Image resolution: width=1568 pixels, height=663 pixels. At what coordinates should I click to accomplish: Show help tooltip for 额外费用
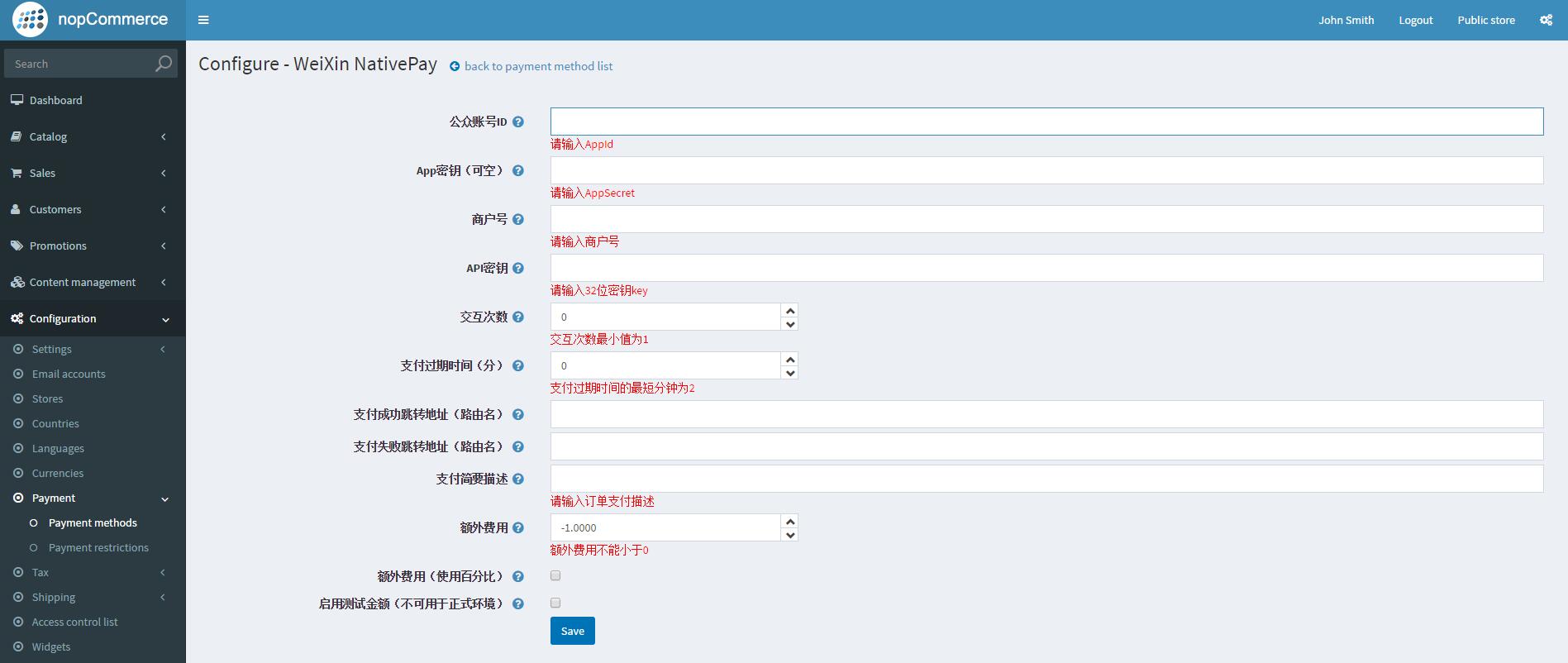point(518,527)
